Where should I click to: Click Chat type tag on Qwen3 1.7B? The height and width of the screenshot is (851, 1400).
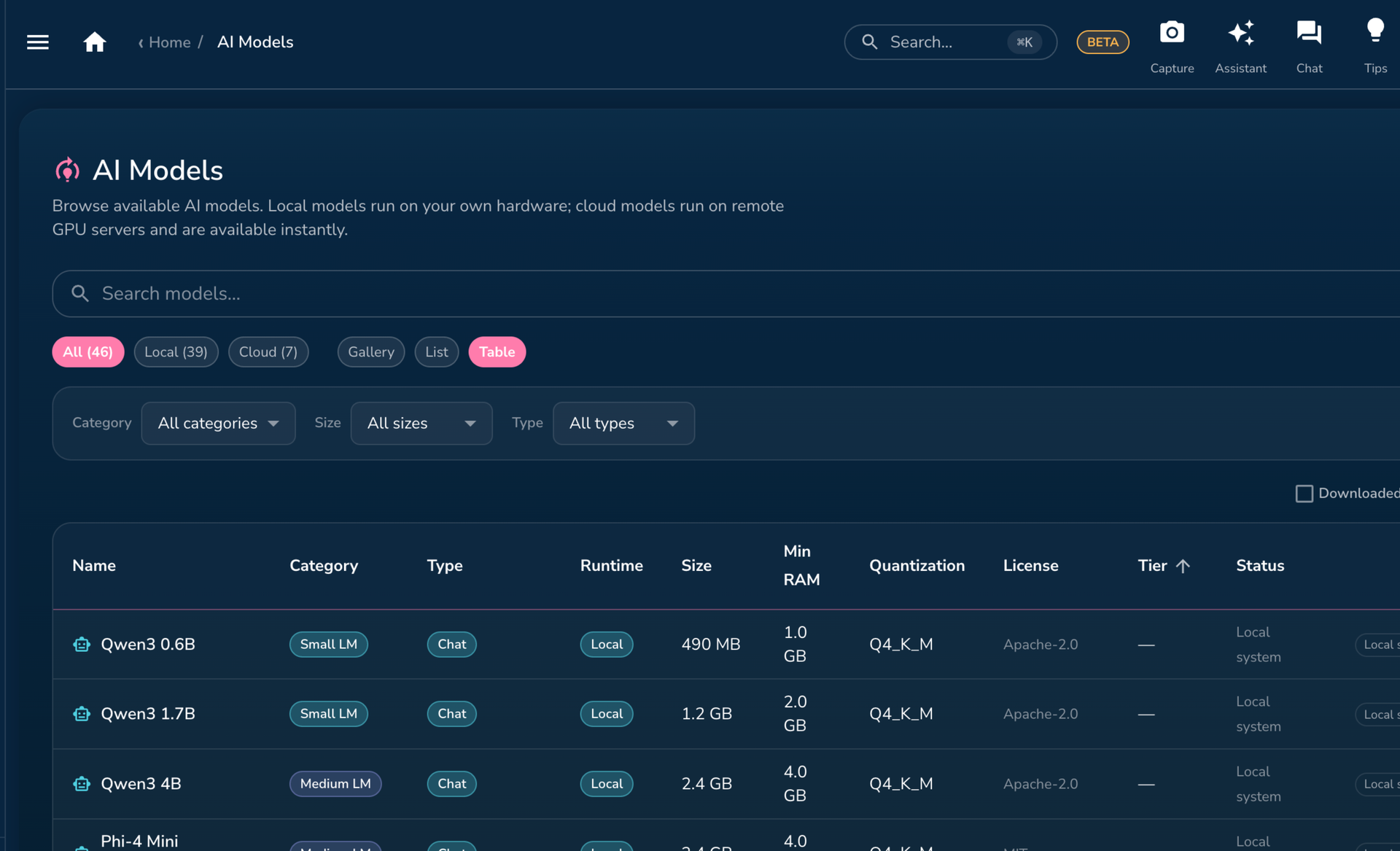click(452, 714)
